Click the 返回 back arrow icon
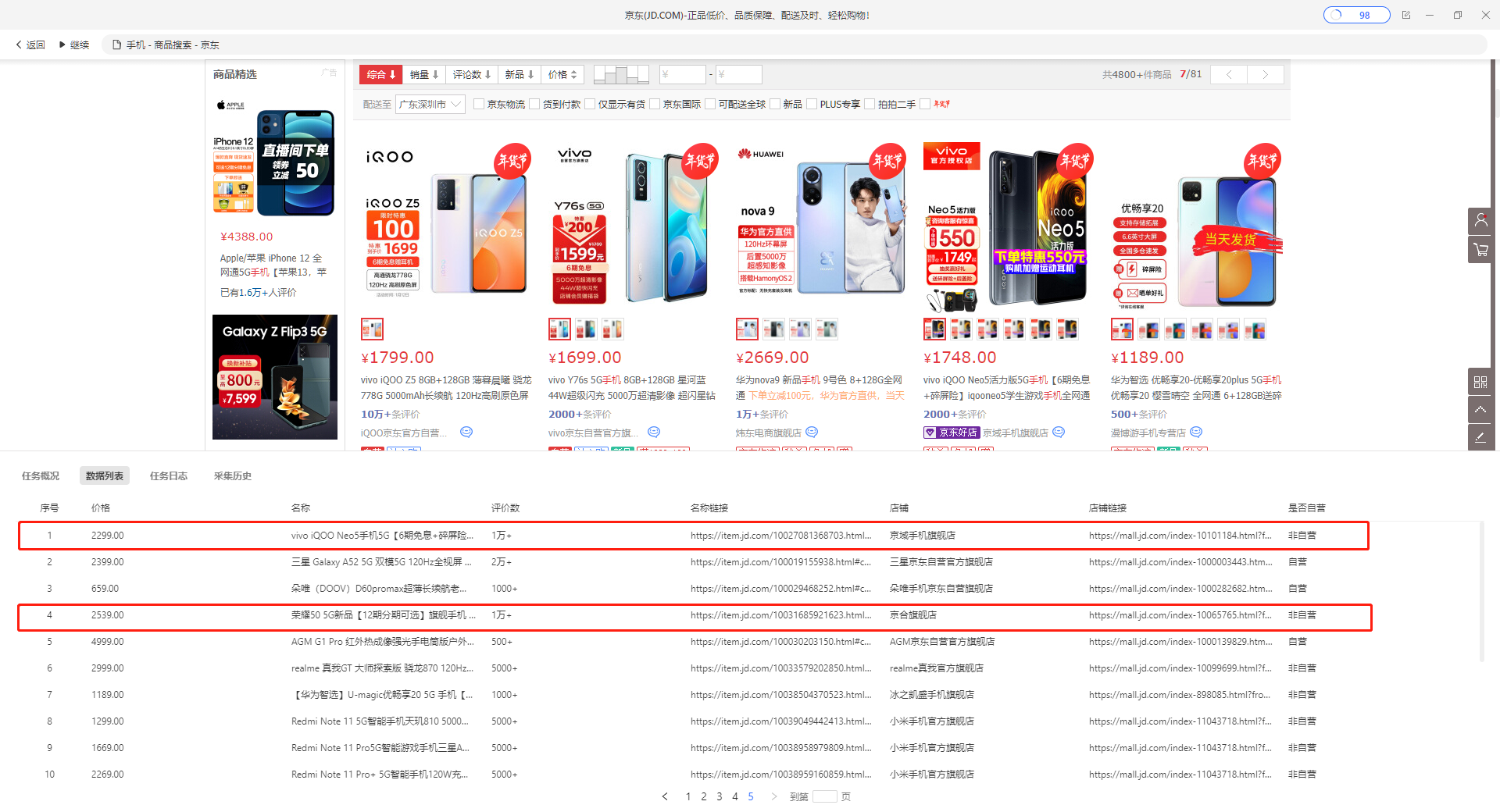The width and height of the screenshot is (1500, 812). (x=19, y=45)
